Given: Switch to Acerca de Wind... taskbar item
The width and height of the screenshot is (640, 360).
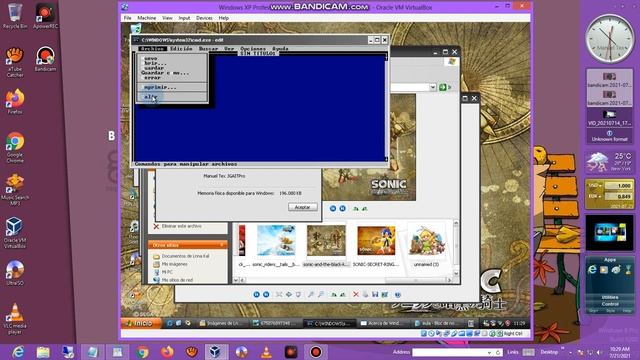Looking at the screenshot, I should pos(384,323).
